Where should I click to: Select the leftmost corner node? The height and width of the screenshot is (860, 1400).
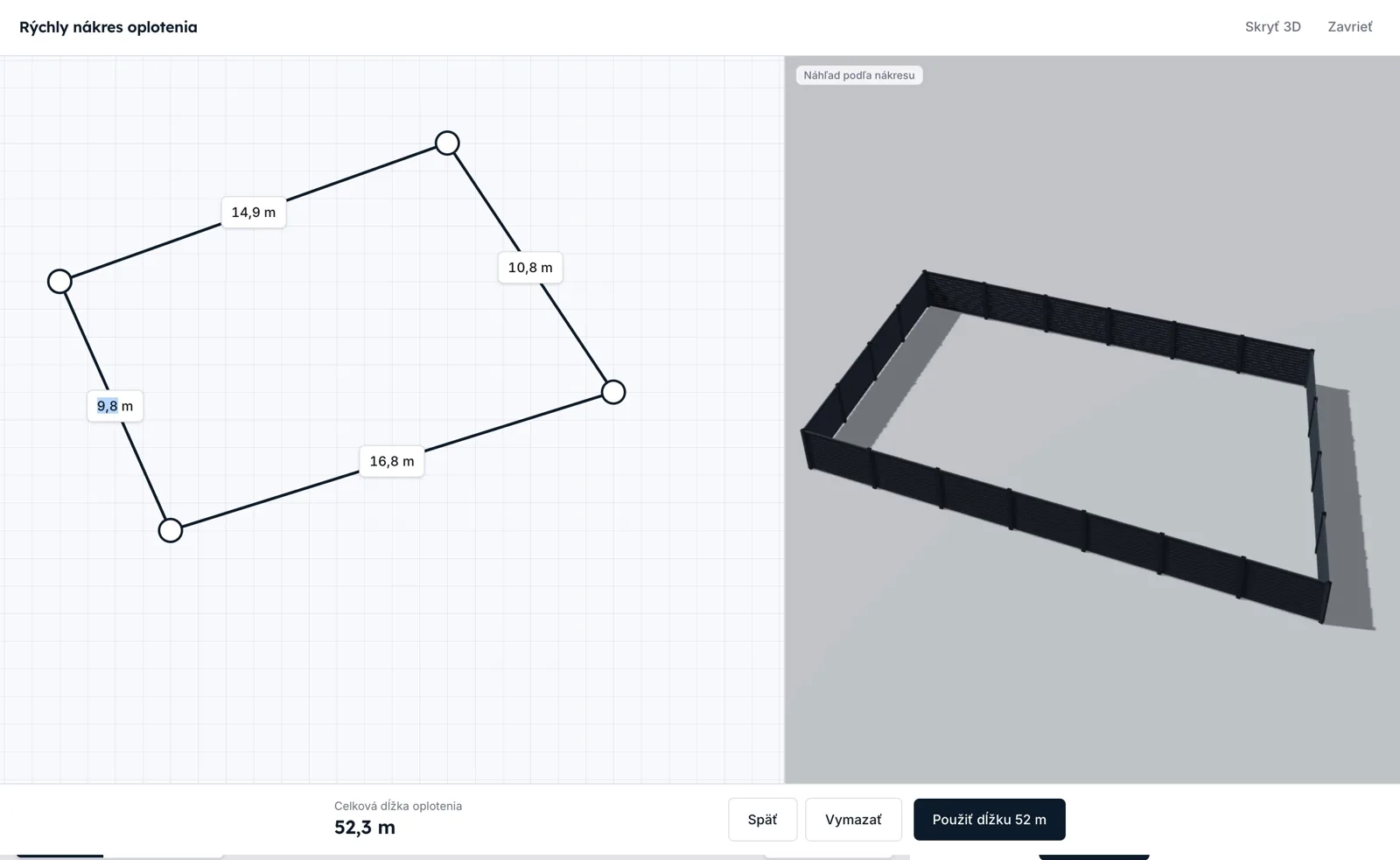click(59, 281)
